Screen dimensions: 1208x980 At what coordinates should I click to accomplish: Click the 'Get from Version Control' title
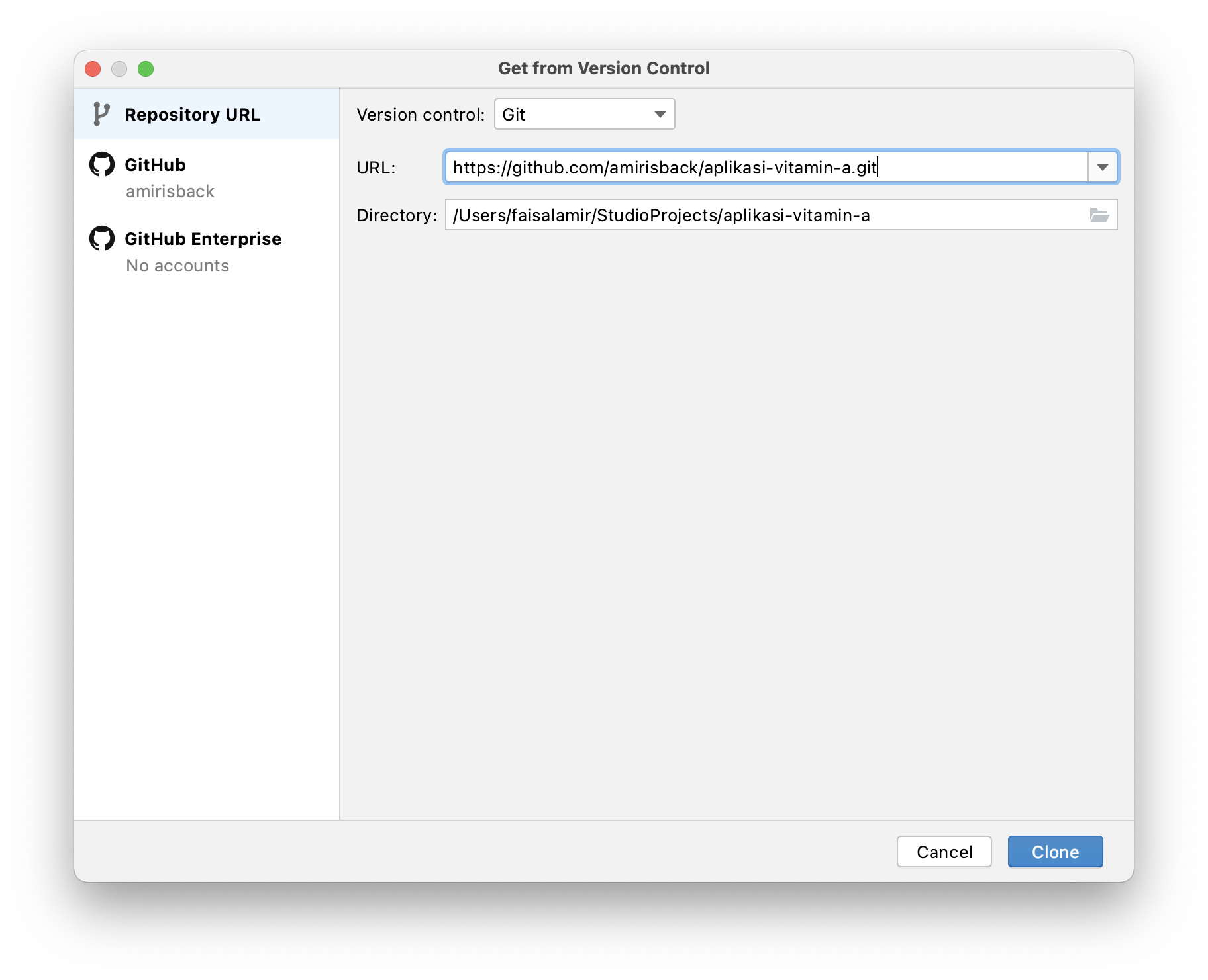click(604, 68)
